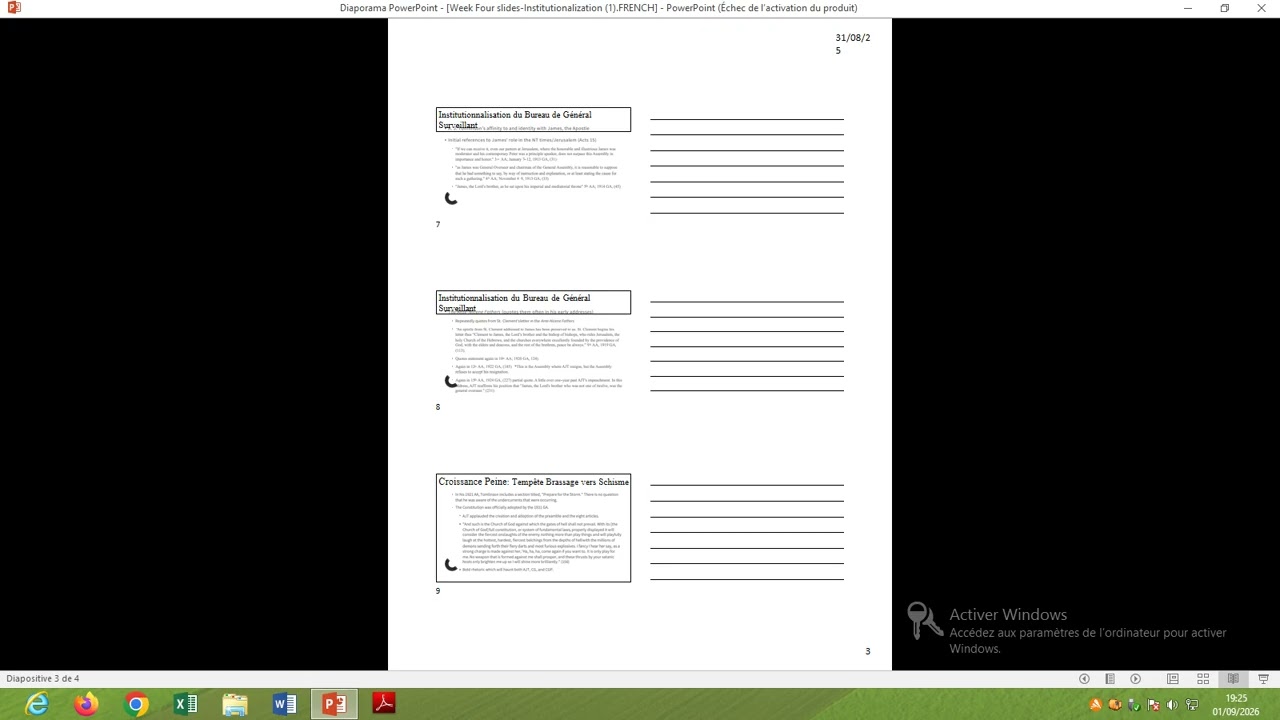Image resolution: width=1280 pixels, height=720 pixels.
Task: Open Word from taskbar
Action: point(284,704)
